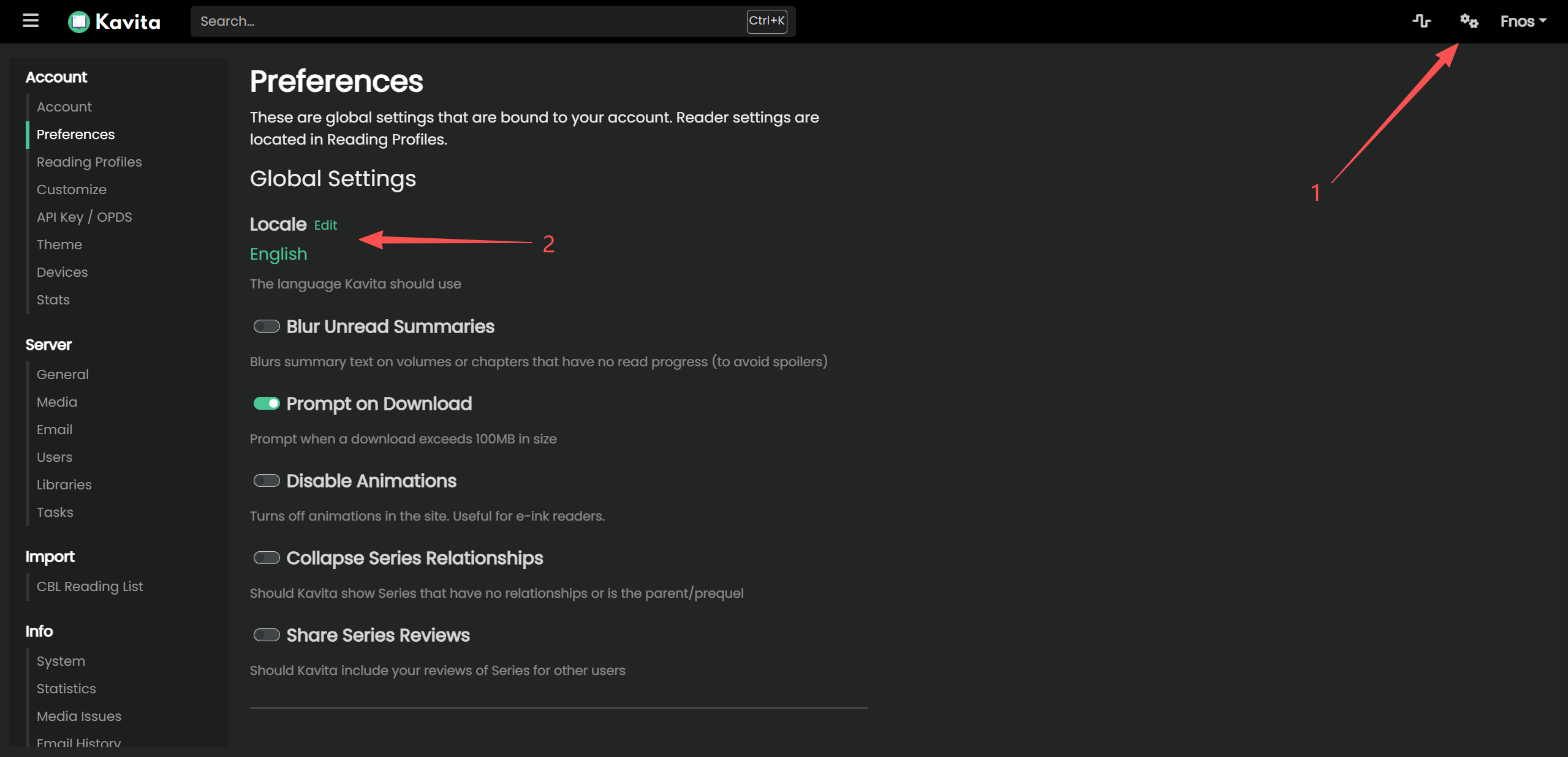Click Edit next to Locale
Screen dimensions: 1568x757
[325, 225]
